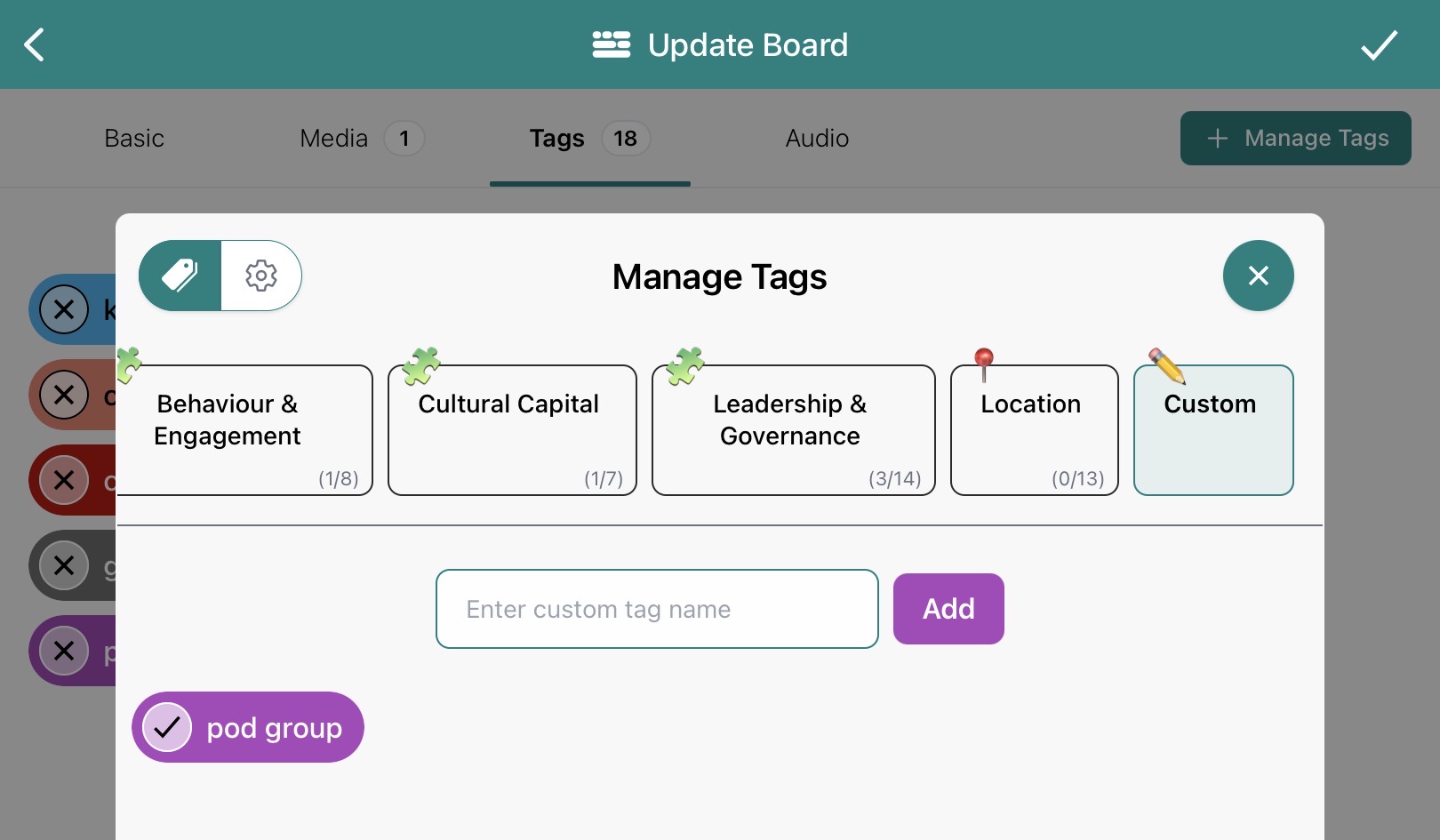Select the tag icon in the Manage Tags toggle

point(180,276)
